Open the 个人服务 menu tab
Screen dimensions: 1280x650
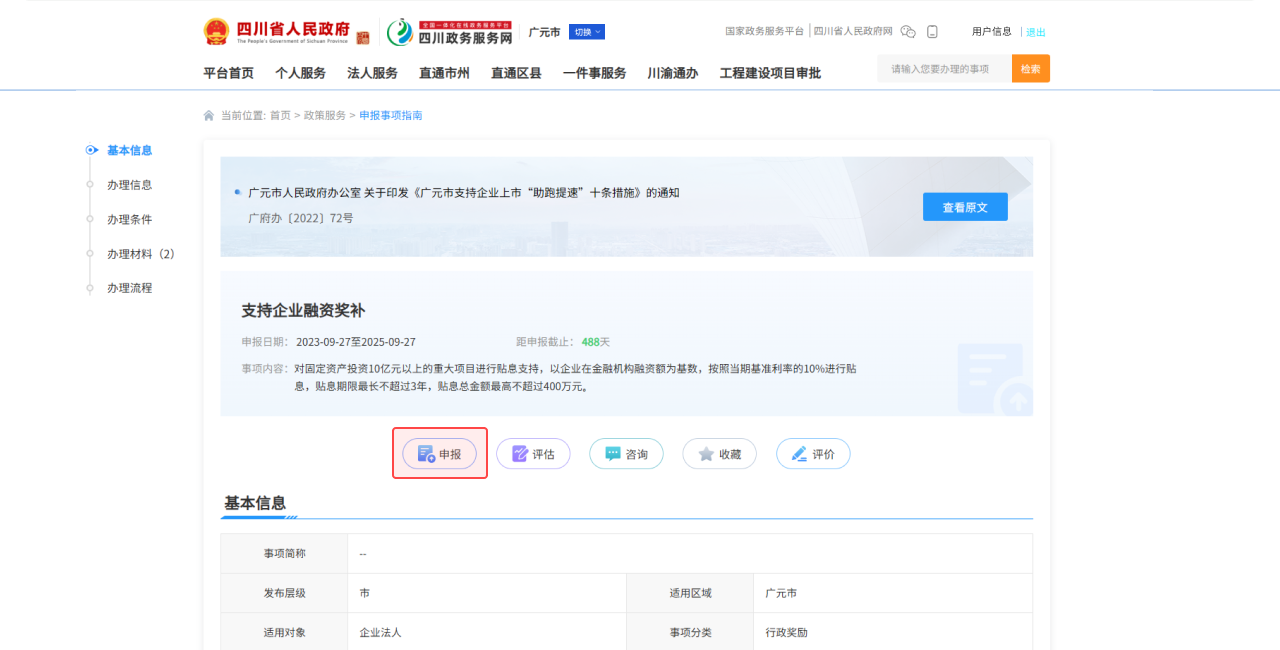(x=300, y=73)
